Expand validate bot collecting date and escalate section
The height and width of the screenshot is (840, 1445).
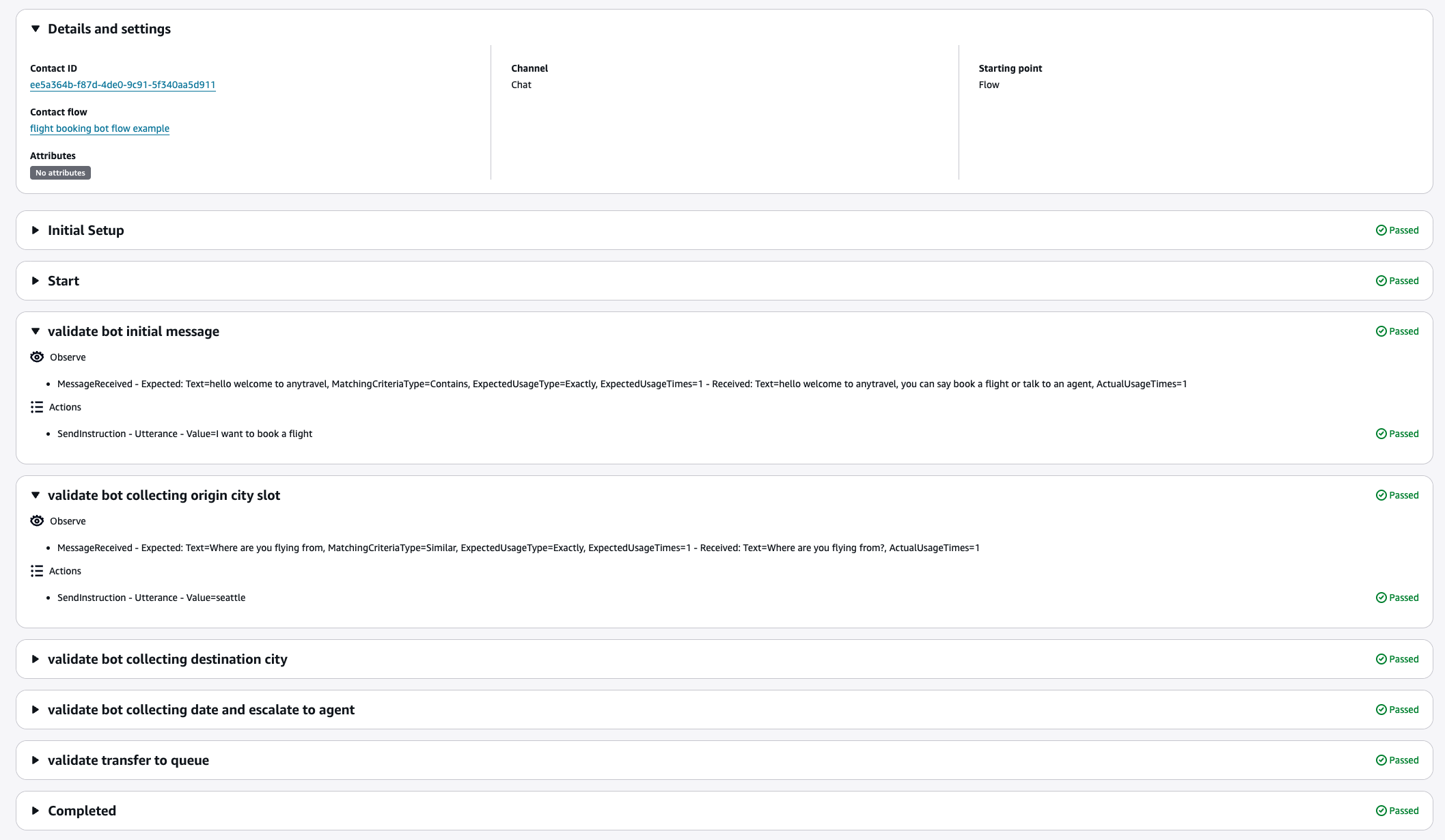36,710
